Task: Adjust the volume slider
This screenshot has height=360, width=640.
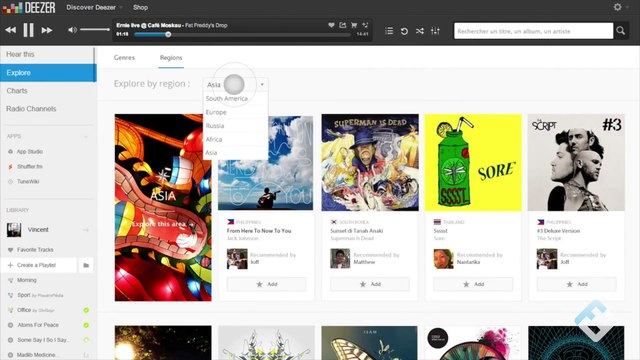Action: pyautogui.click(x=95, y=30)
